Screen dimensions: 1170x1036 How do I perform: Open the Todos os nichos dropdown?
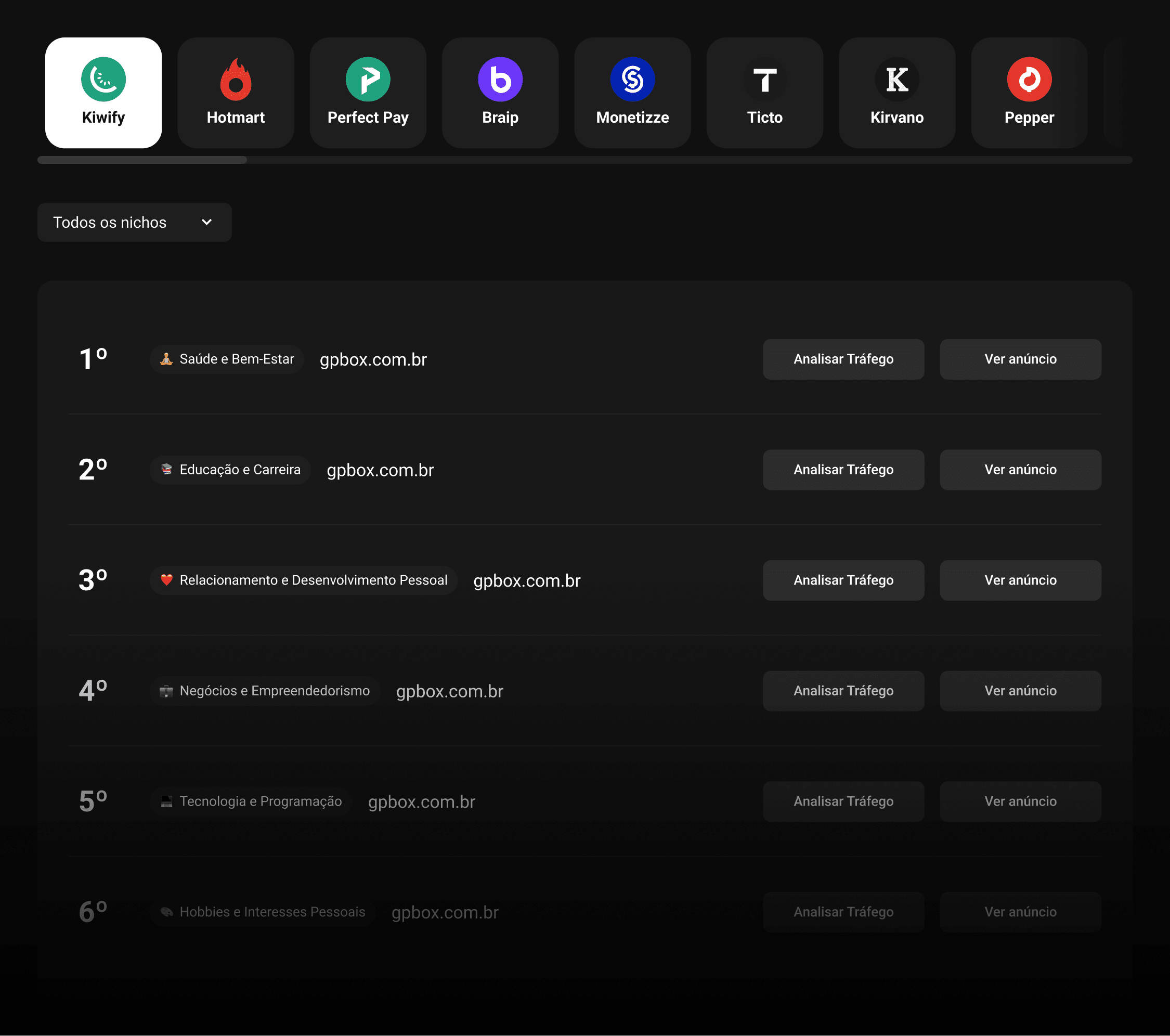(x=134, y=222)
